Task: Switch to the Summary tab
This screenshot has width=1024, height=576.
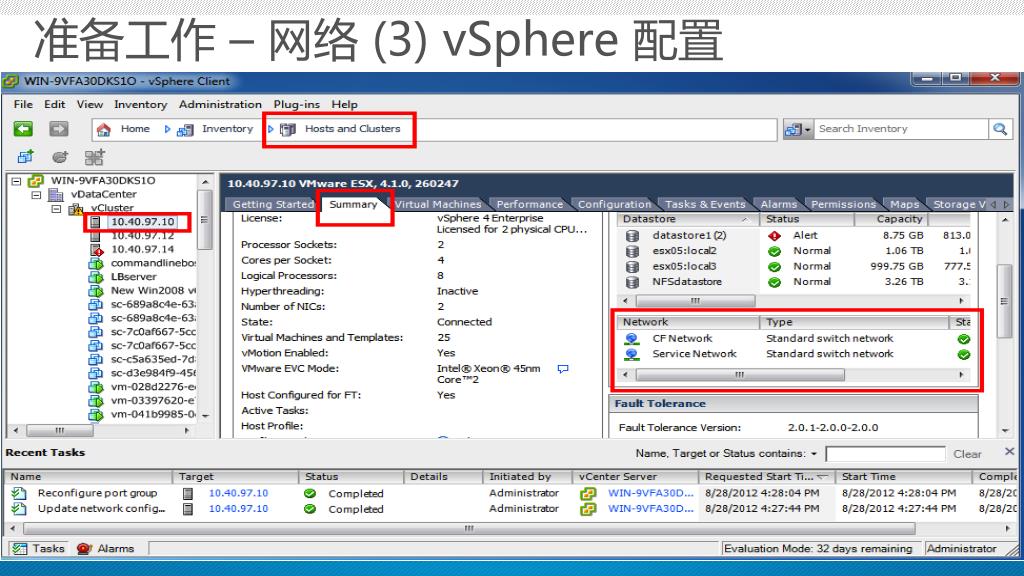Action: click(x=353, y=204)
